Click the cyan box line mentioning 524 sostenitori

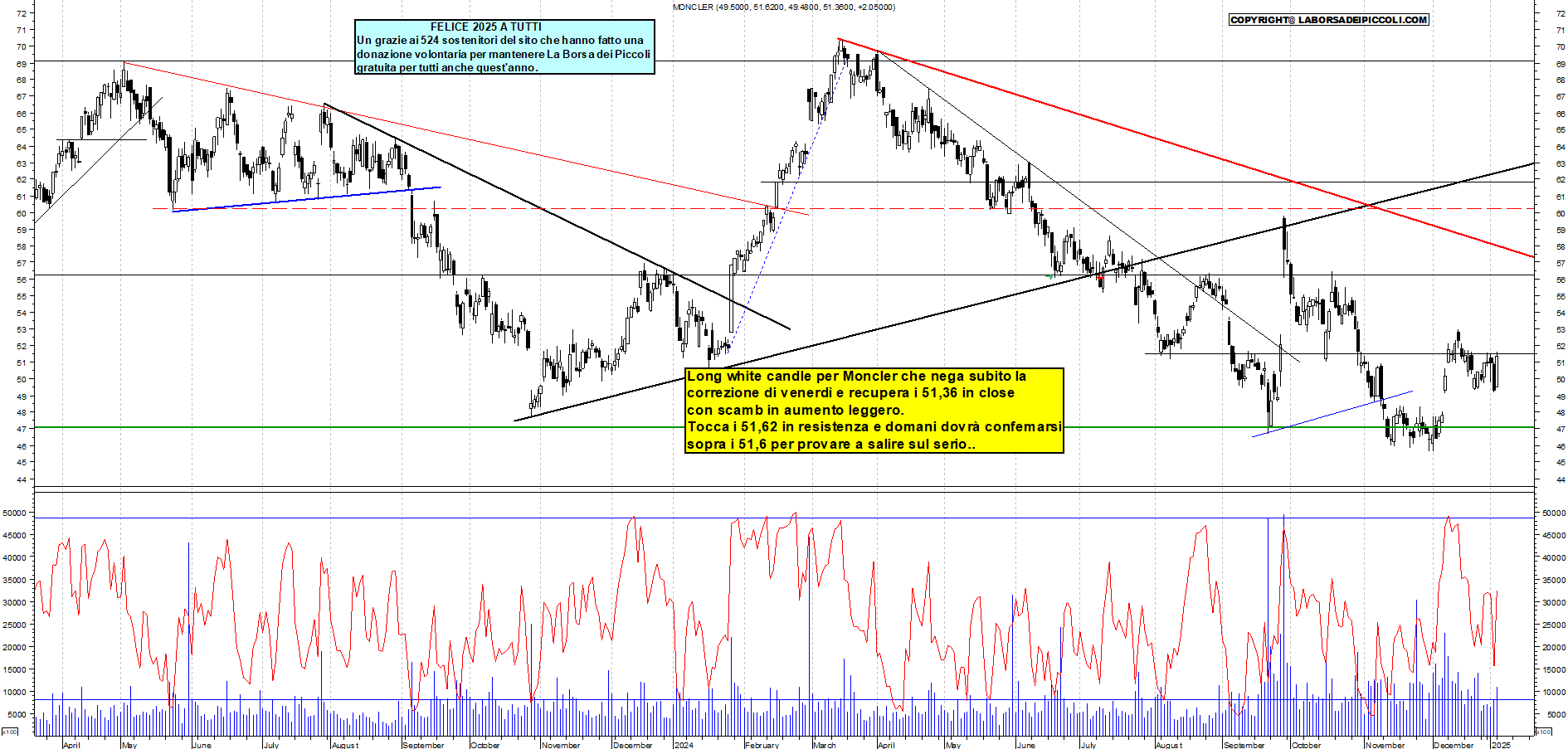(x=500, y=40)
